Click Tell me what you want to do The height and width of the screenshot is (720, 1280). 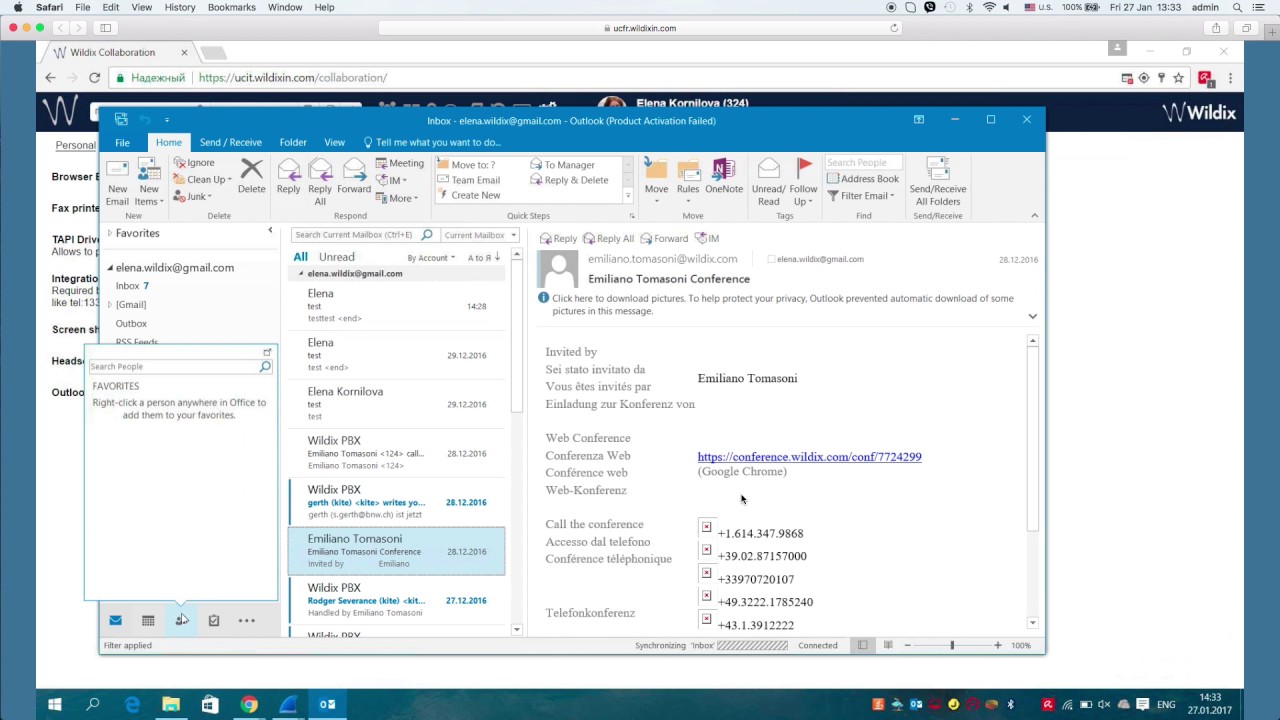[432, 142]
